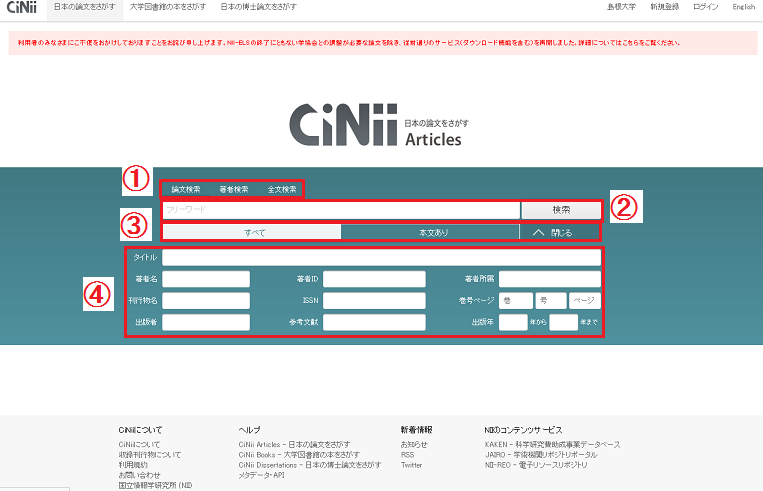Click the ログイン link

point(706,7)
